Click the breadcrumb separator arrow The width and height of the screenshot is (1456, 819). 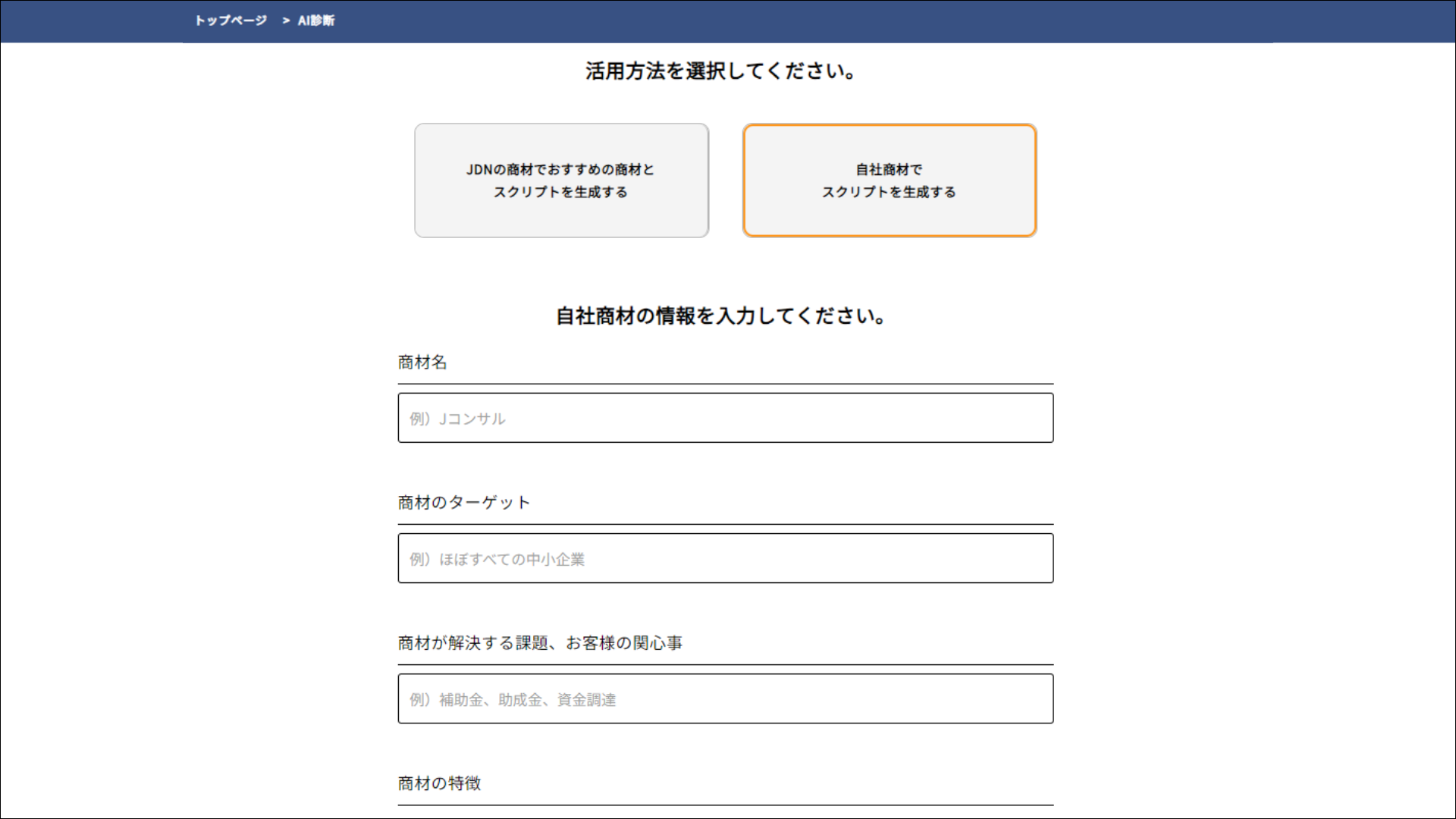[286, 20]
